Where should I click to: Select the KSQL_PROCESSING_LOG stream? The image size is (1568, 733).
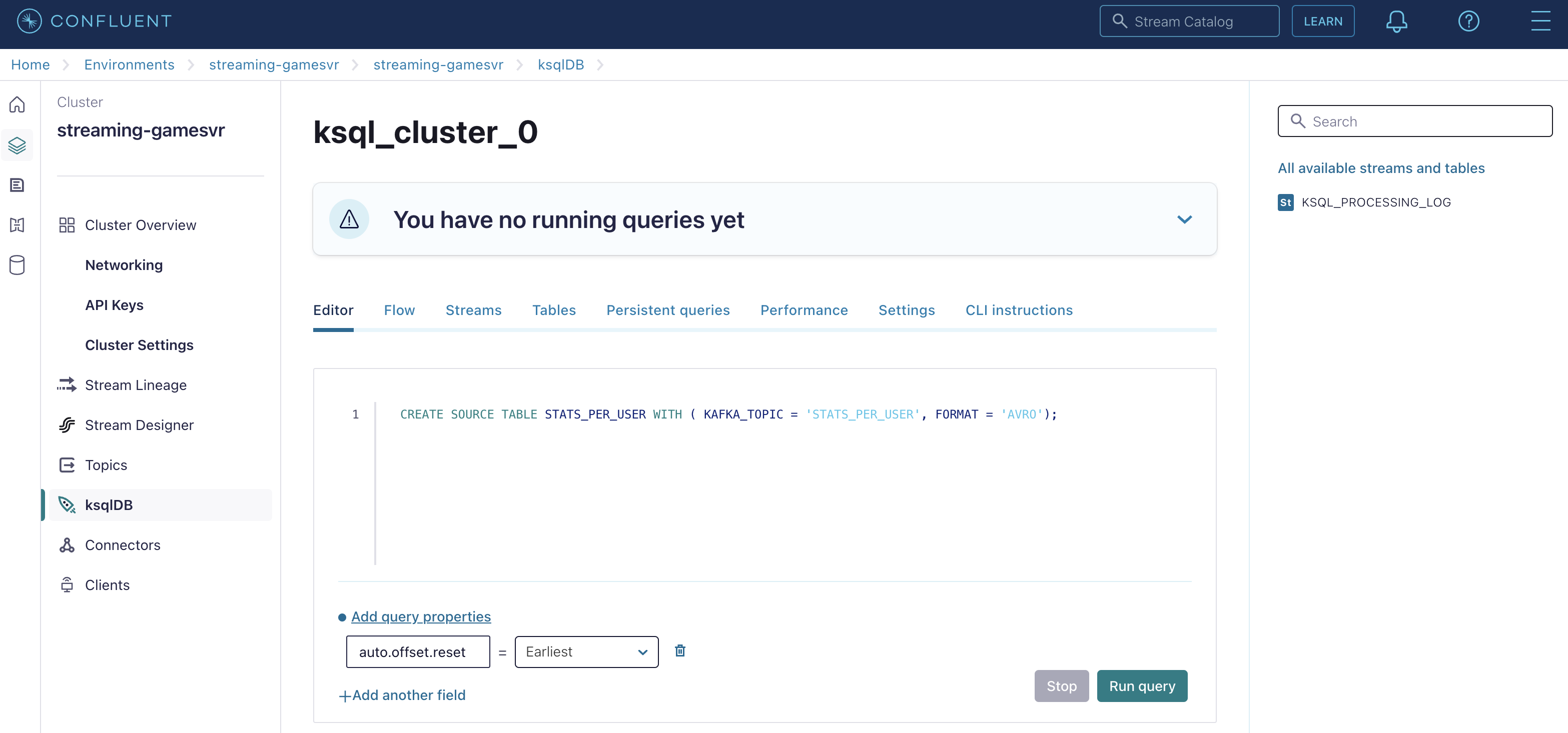[x=1376, y=202]
